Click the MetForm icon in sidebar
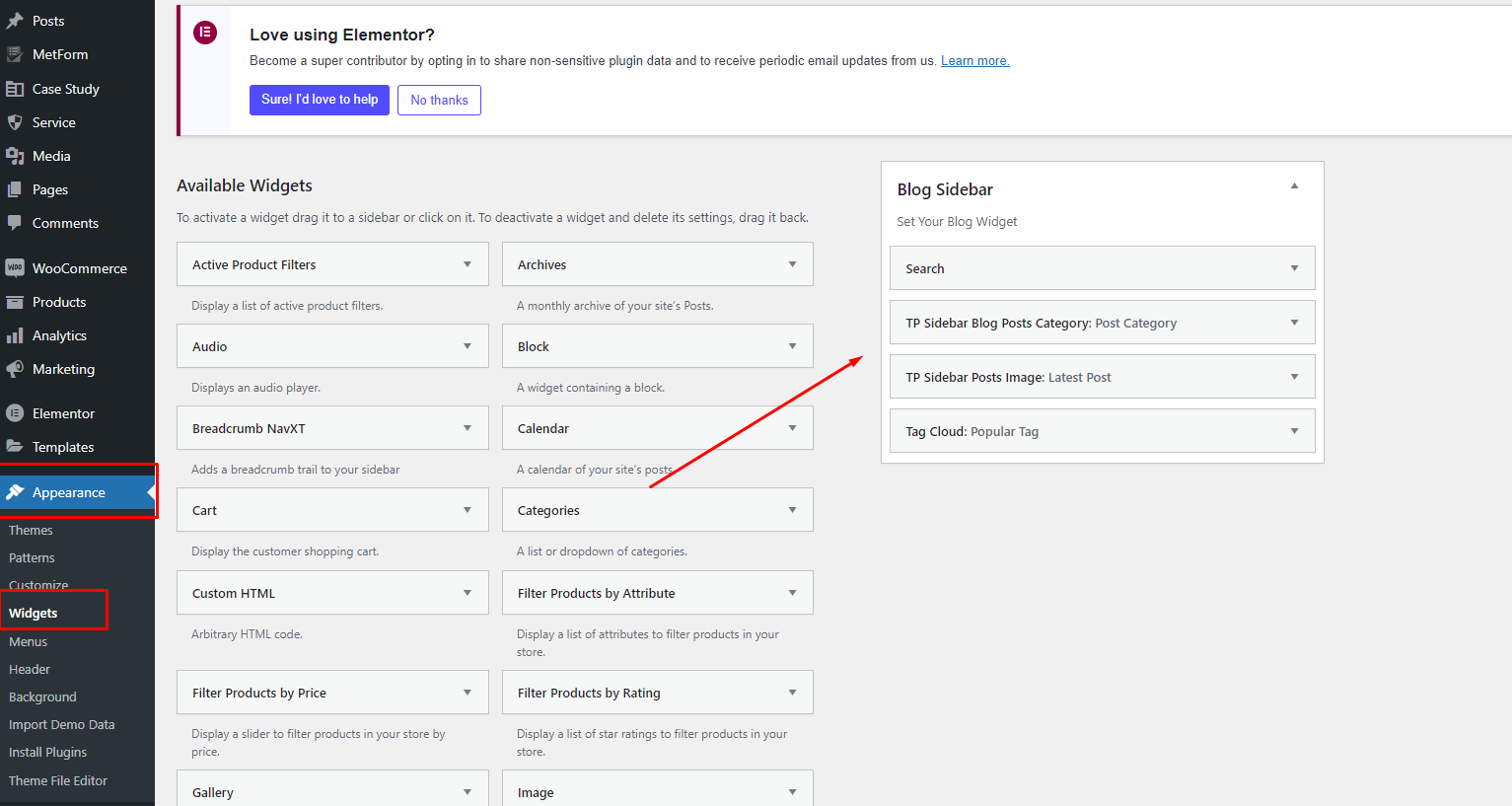The height and width of the screenshot is (806, 1512). 15,54
